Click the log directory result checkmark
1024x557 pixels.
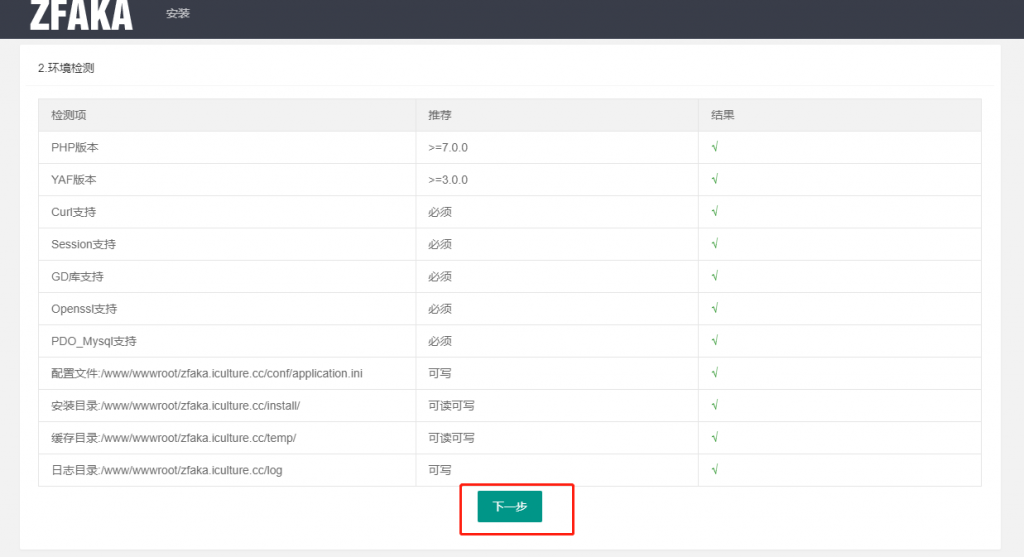click(715, 470)
